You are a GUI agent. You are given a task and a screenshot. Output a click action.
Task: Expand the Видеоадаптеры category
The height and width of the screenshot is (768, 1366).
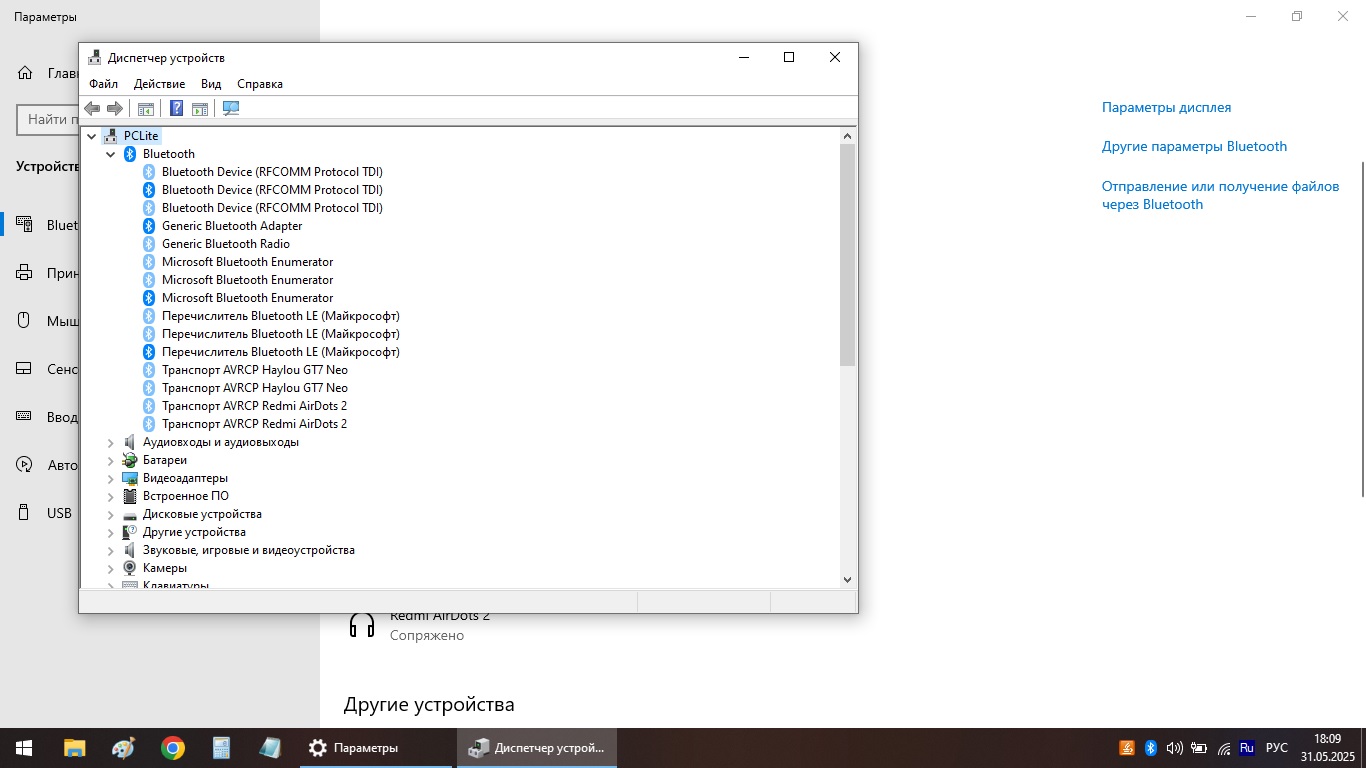111,478
